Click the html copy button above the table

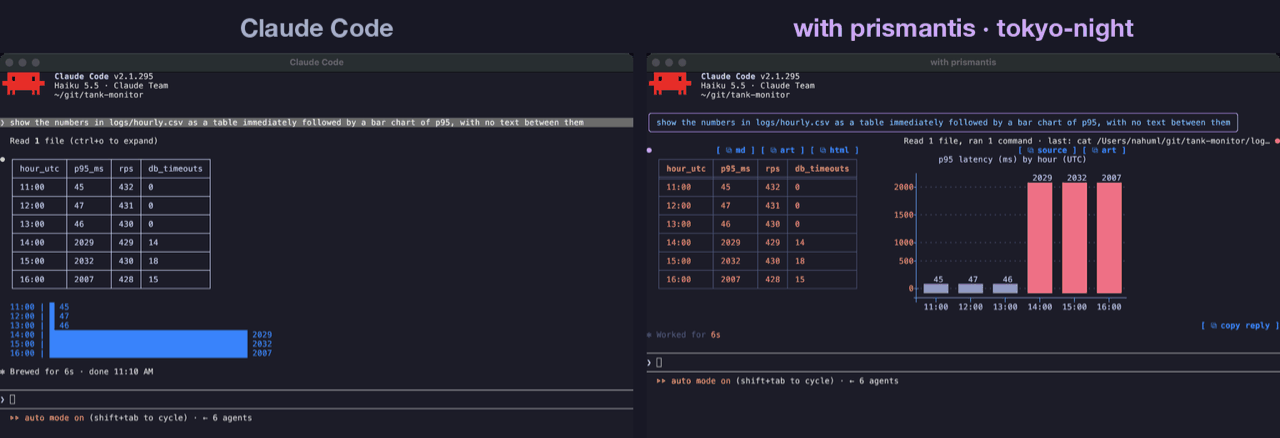tap(834, 150)
